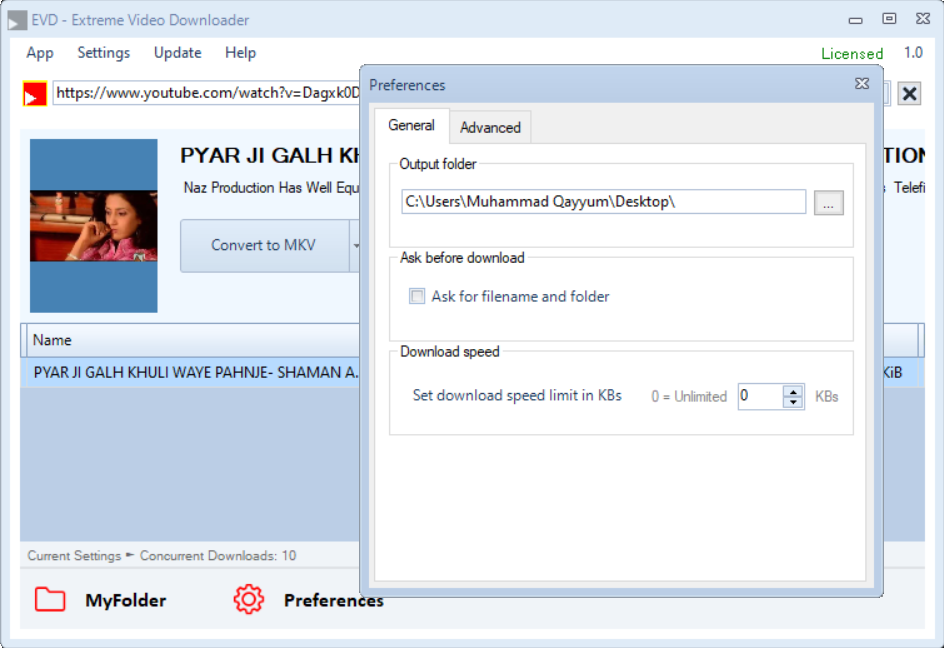Screen dimensions: 944x648
Task: Click the EVD app icon in title bar
Action: pos(17,20)
